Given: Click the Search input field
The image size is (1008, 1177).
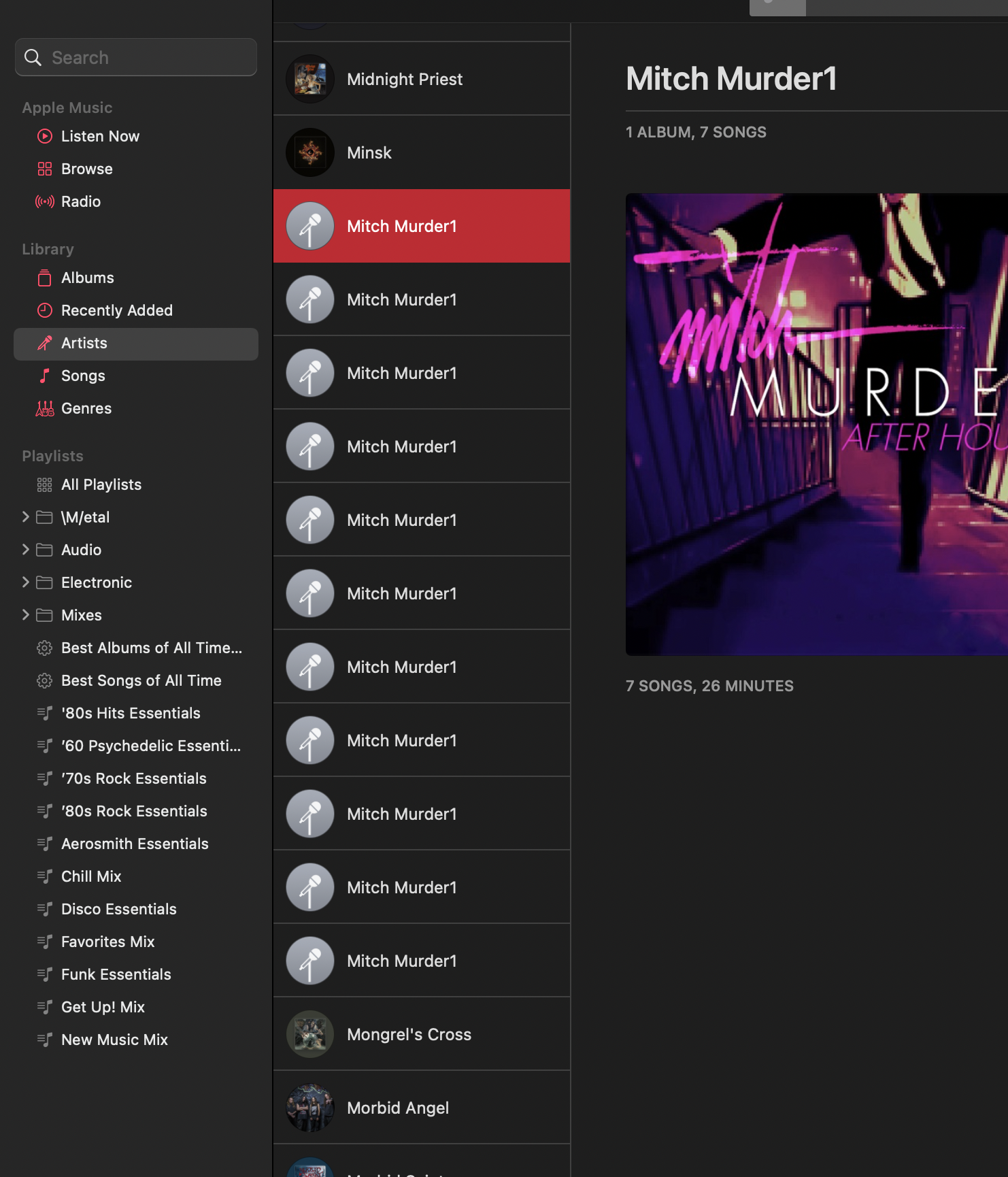Looking at the screenshot, I should 136,57.
